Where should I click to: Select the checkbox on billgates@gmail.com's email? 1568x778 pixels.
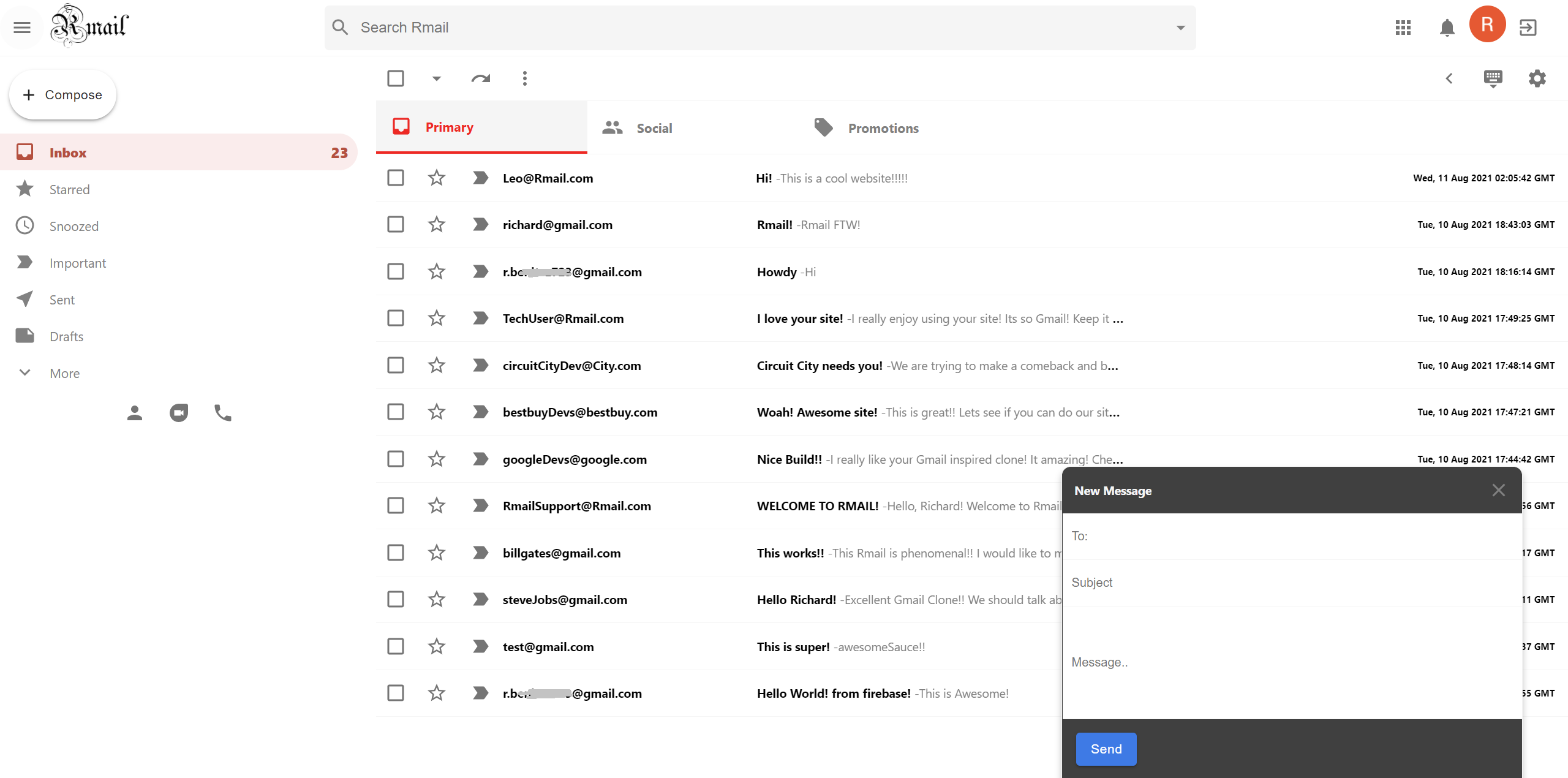(x=396, y=552)
